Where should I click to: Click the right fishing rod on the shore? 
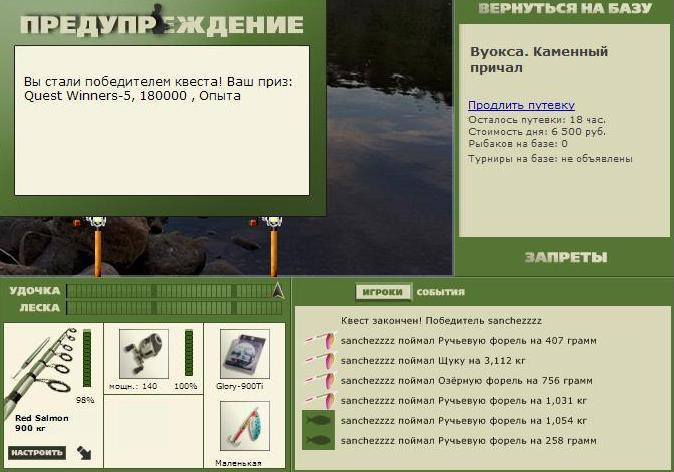click(273, 247)
